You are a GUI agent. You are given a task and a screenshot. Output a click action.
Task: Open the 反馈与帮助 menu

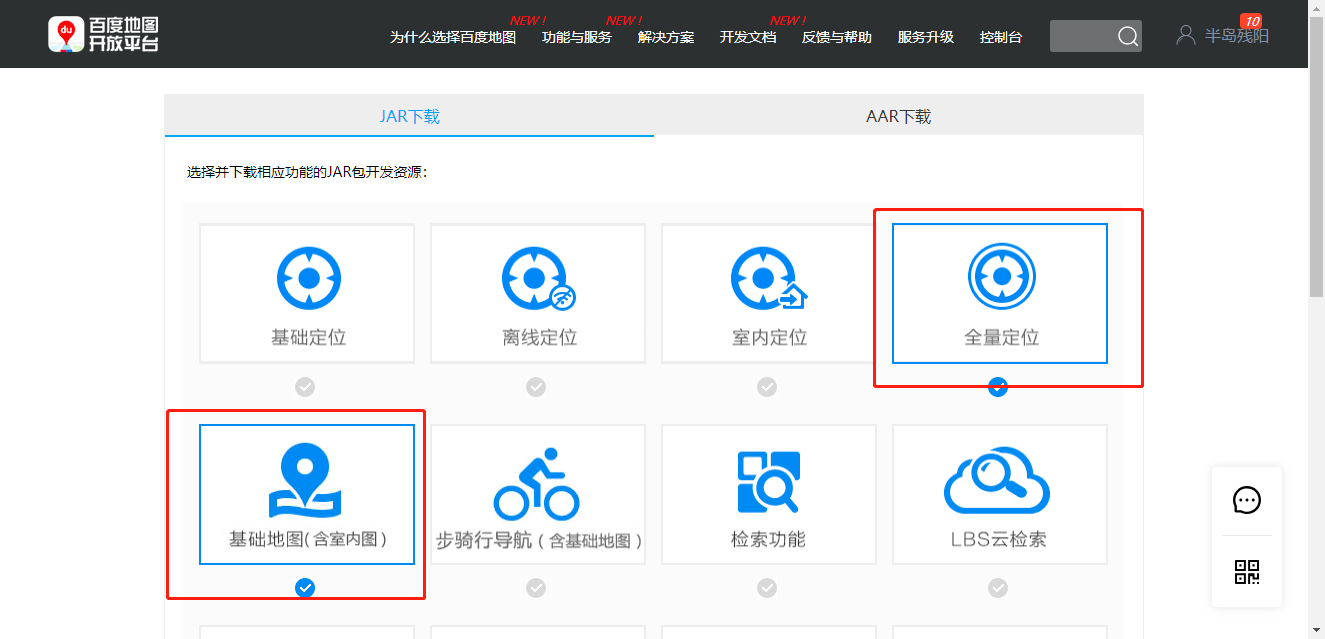tap(837, 37)
